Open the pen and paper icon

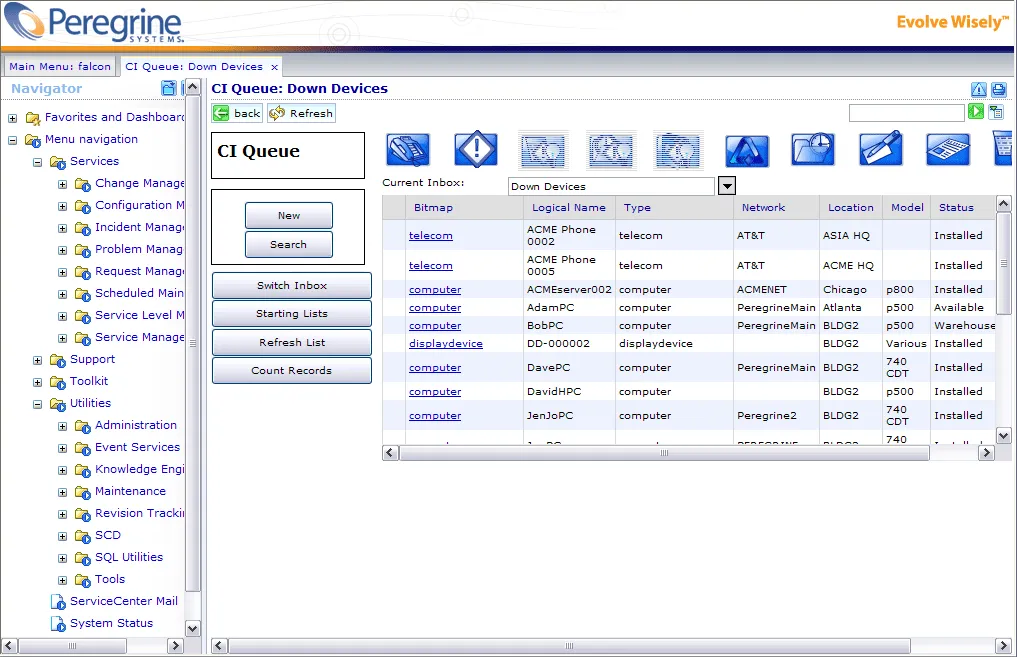pyautogui.click(x=881, y=150)
